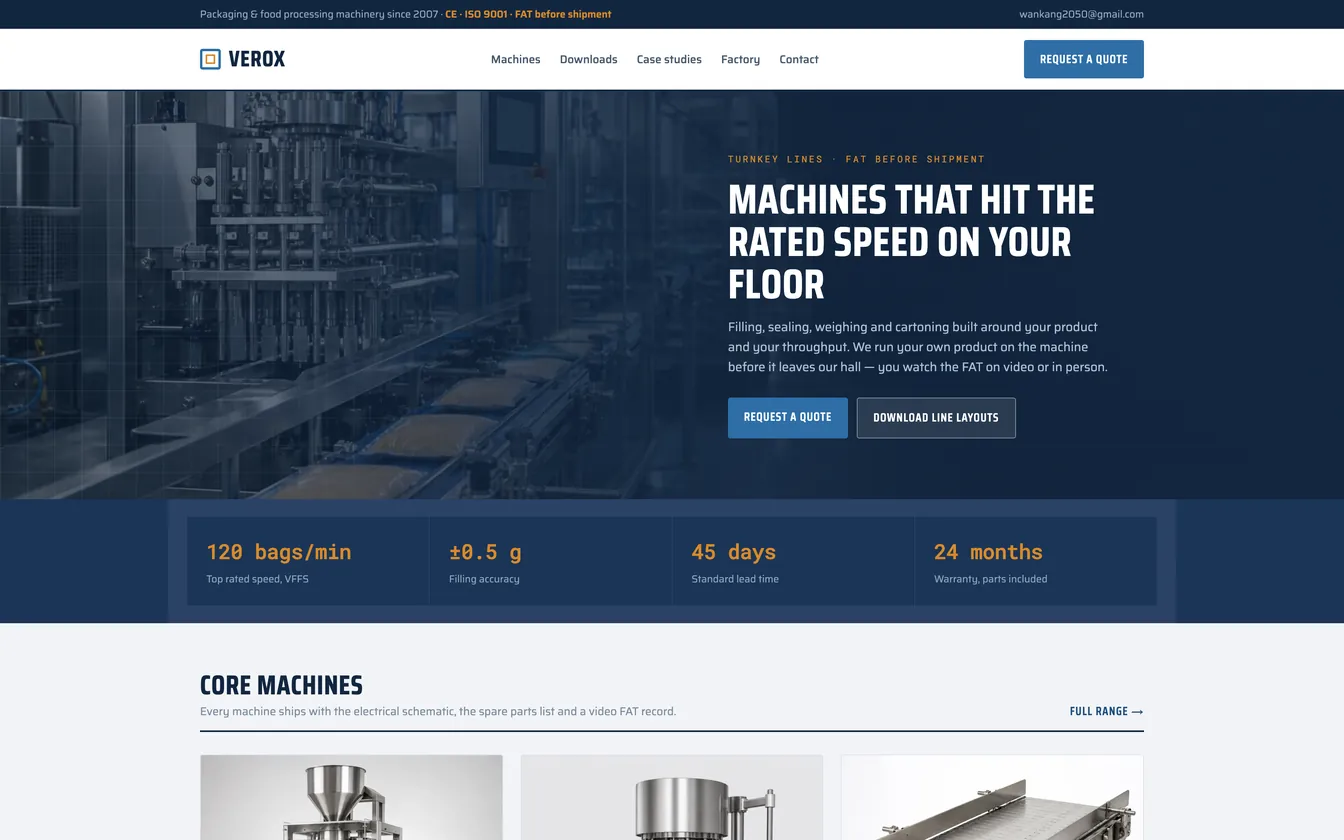Screen dimensions: 1344x840
Task: Click the VEROX square logo icon
Action: pyautogui.click(x=210, y=59)
